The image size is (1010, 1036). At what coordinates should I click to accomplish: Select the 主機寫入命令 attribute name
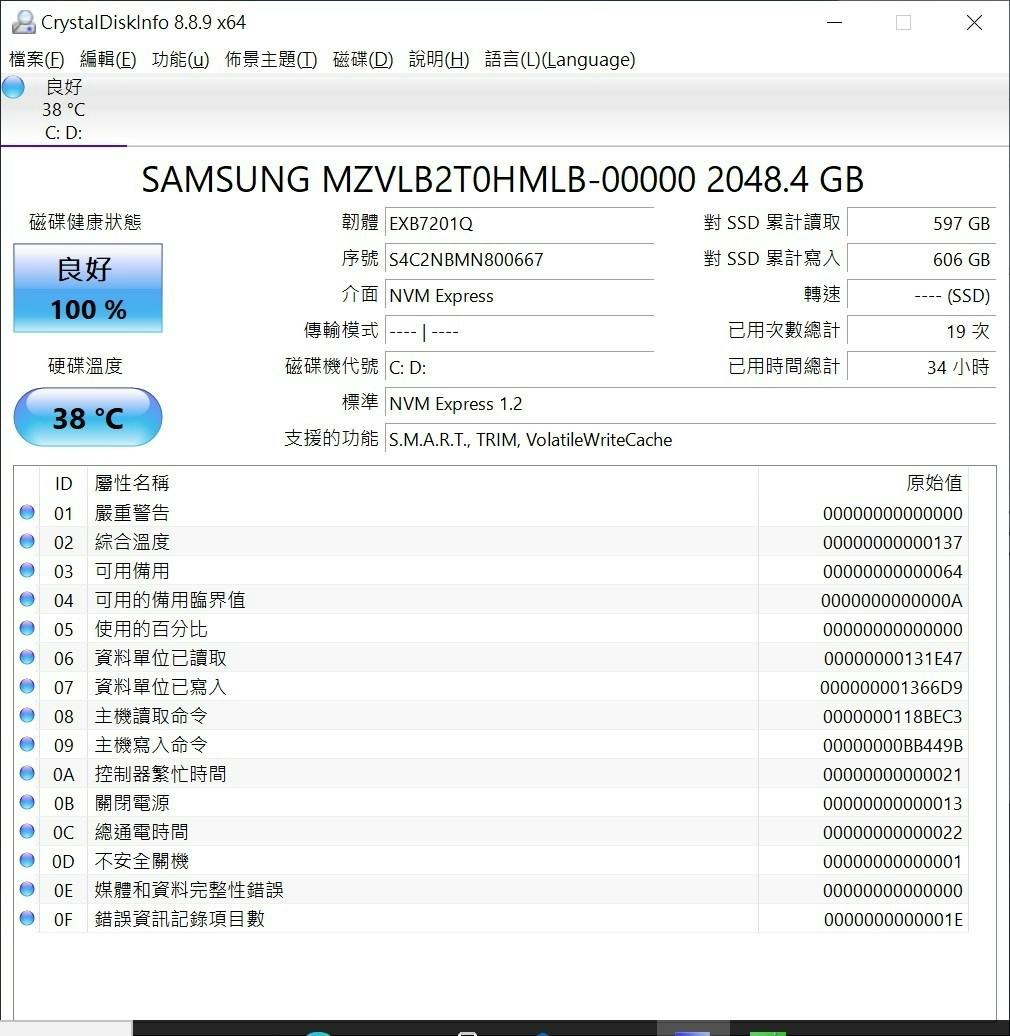[x=151, y=745]
